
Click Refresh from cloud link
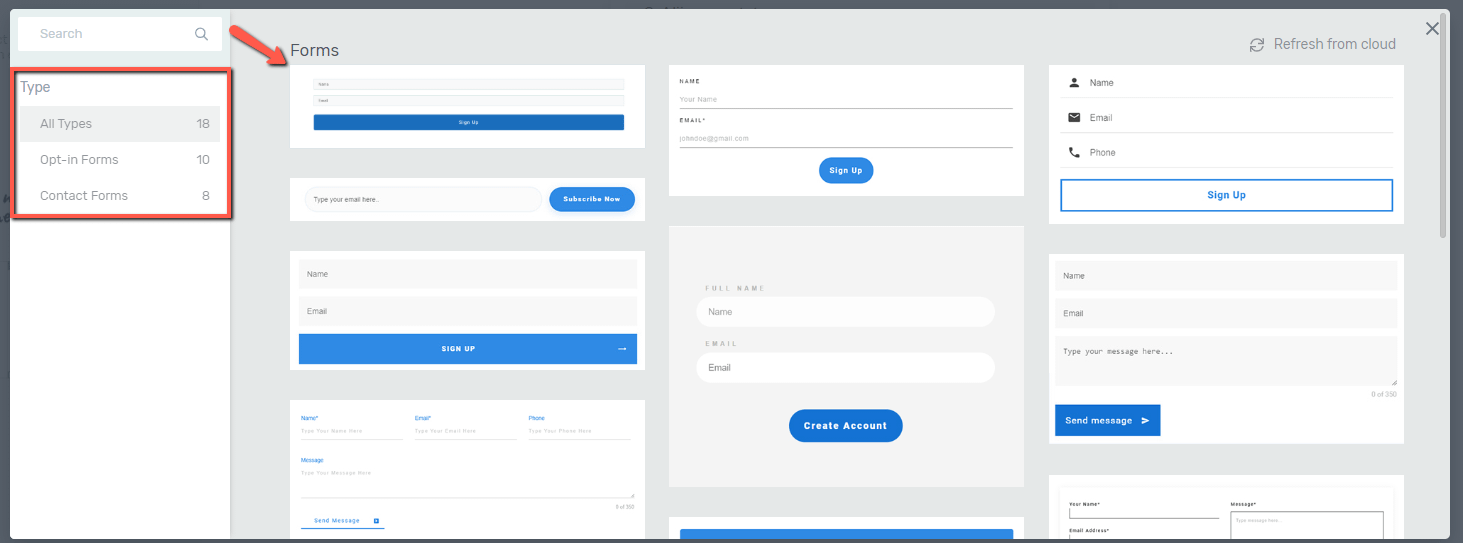click(x=1334, y=45)
